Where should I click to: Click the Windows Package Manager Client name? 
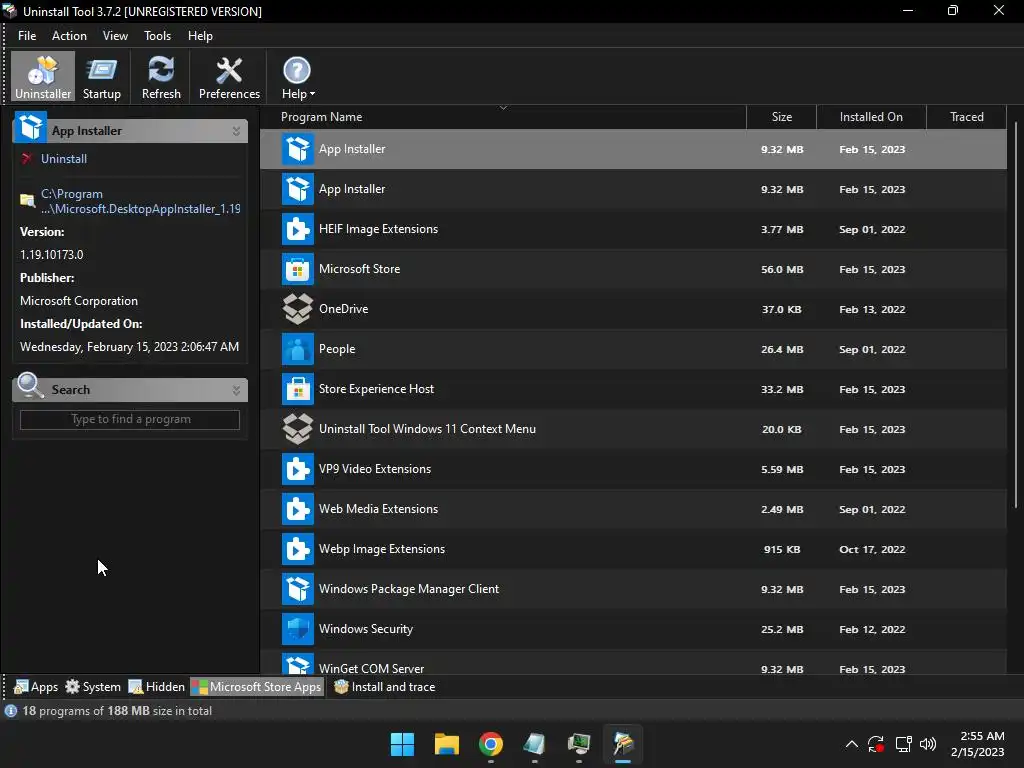tap(409, 589)
